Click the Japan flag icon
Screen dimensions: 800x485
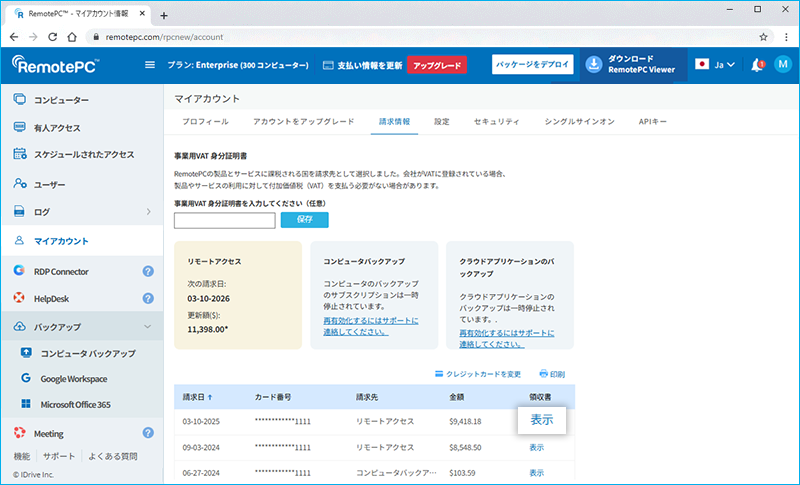(702, 64)
